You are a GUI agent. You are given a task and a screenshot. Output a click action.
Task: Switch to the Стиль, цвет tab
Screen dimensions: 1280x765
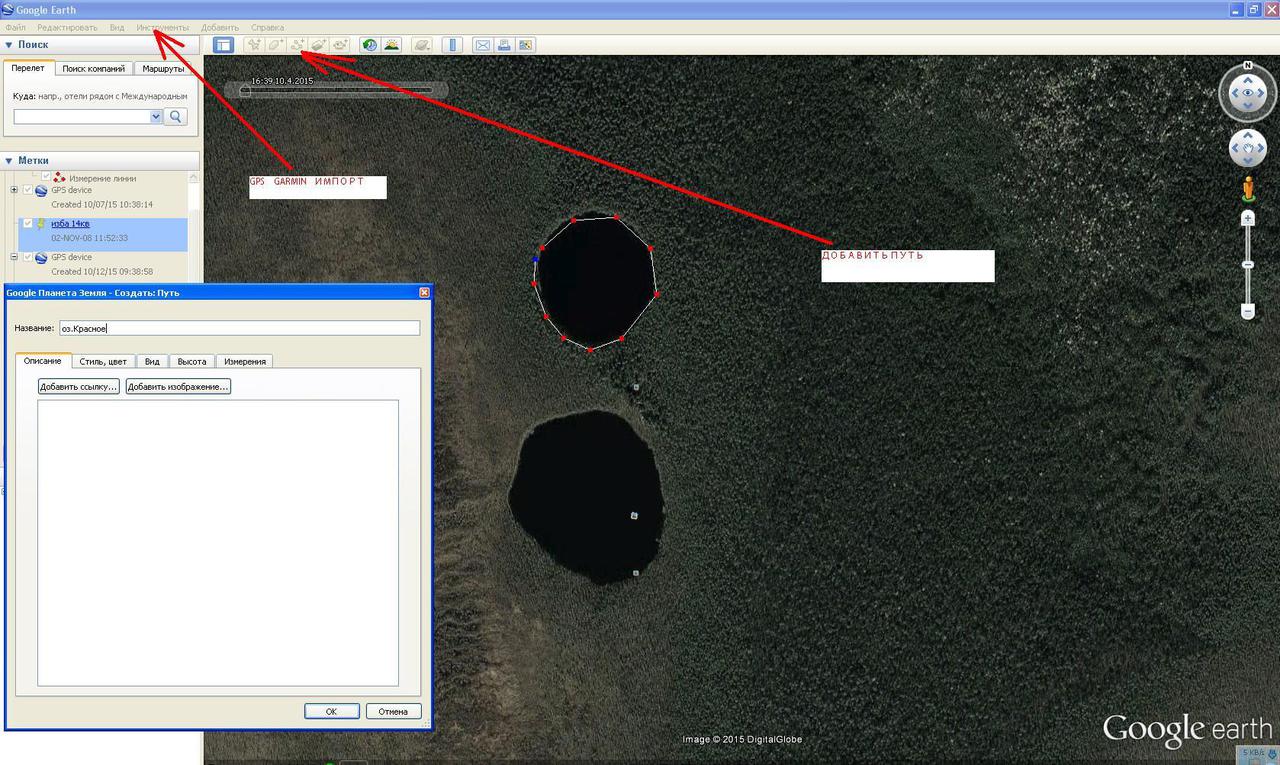tap(104, 362)
